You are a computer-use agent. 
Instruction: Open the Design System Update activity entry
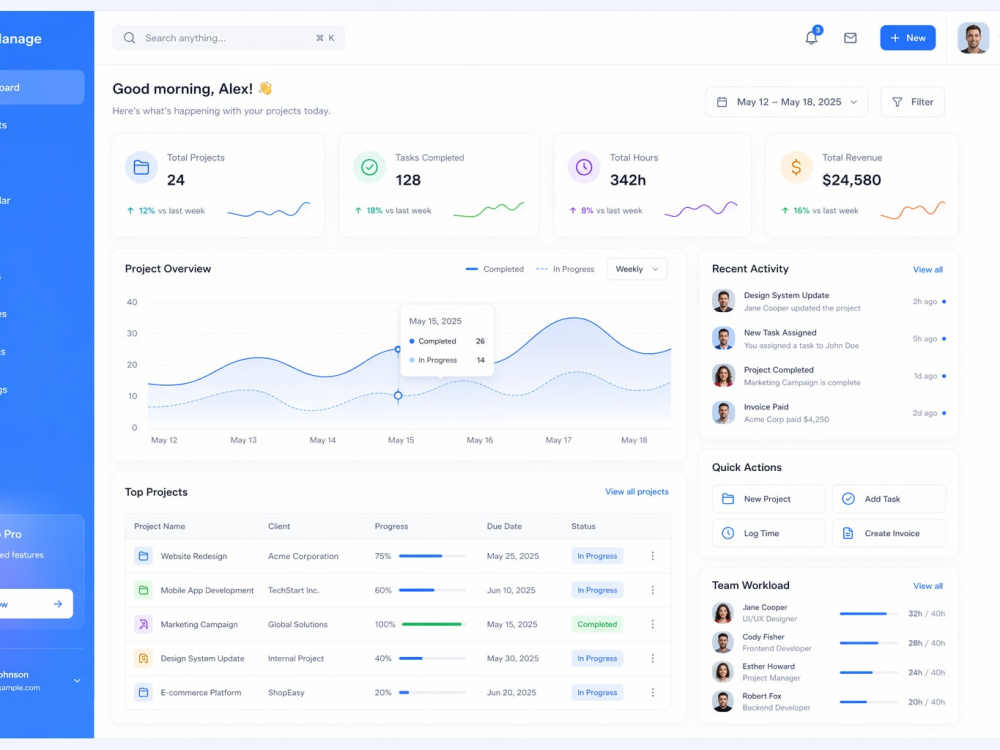pos(828,301)
